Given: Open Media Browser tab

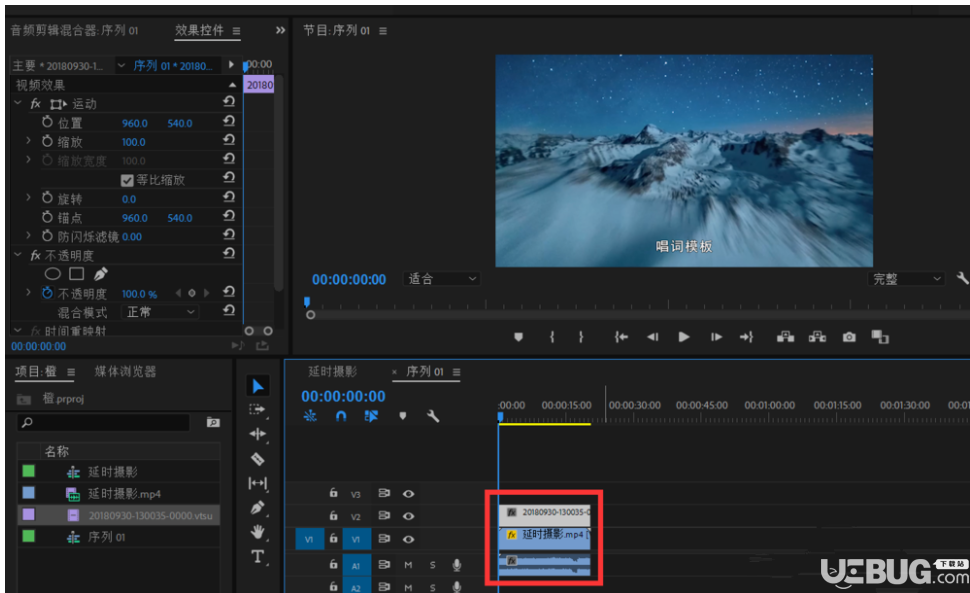Looking at the screenshot, I should point(125,371).
